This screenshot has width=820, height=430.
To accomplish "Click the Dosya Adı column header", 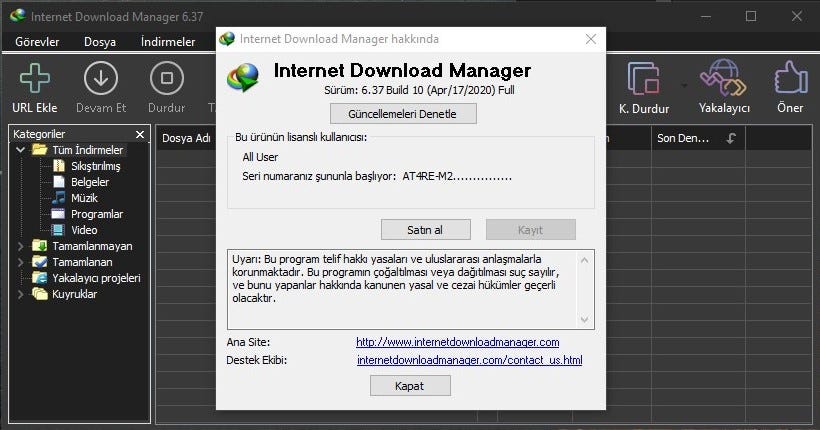I will [186, 138].
